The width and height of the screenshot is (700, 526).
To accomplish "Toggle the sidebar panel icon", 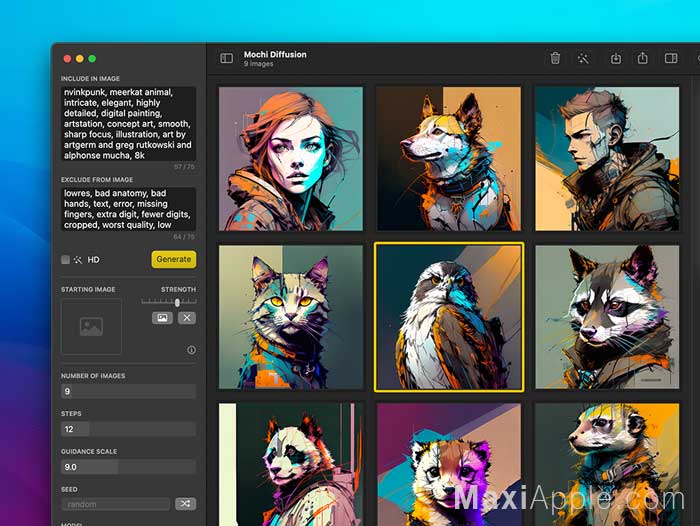I will click(226, 58).
